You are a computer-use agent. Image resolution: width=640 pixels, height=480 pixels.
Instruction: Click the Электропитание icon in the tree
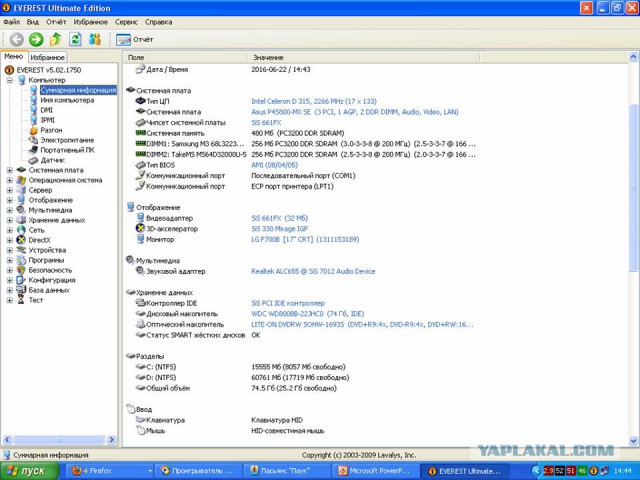(33, 140)
